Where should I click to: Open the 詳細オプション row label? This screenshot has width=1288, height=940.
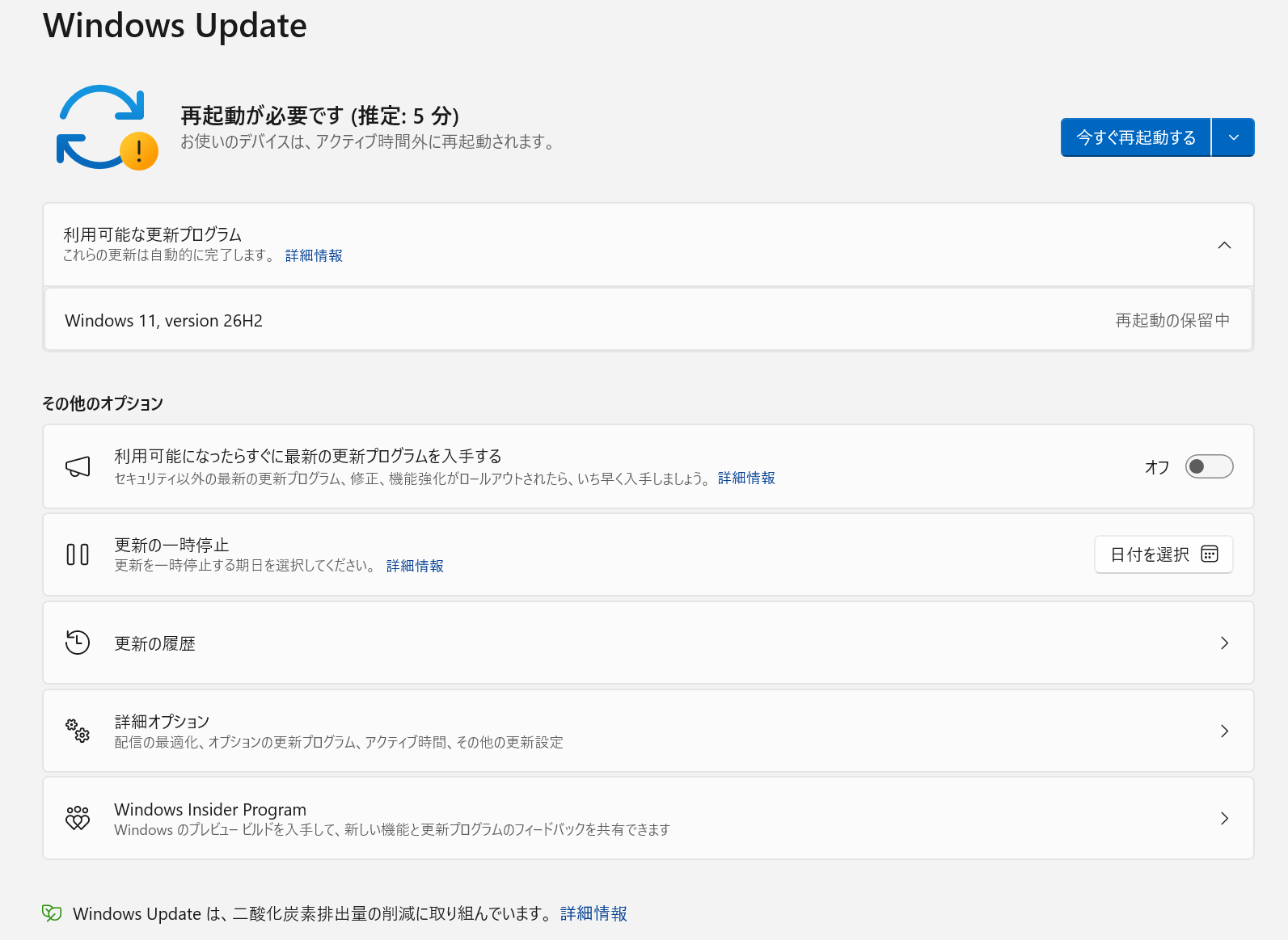162,721
